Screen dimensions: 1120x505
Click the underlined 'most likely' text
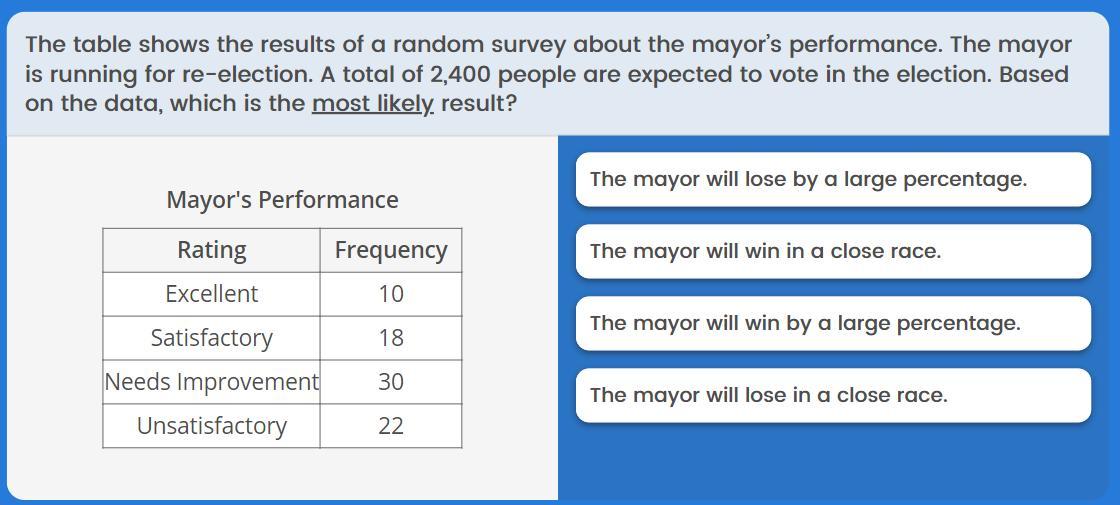pyautogui.click(x=372, y=104)
